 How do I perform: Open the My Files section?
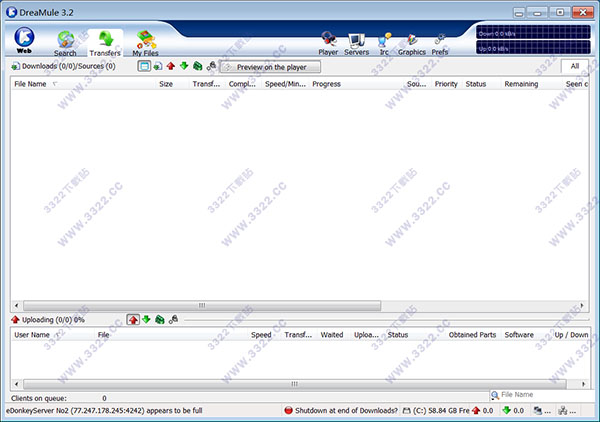point(145,43)
